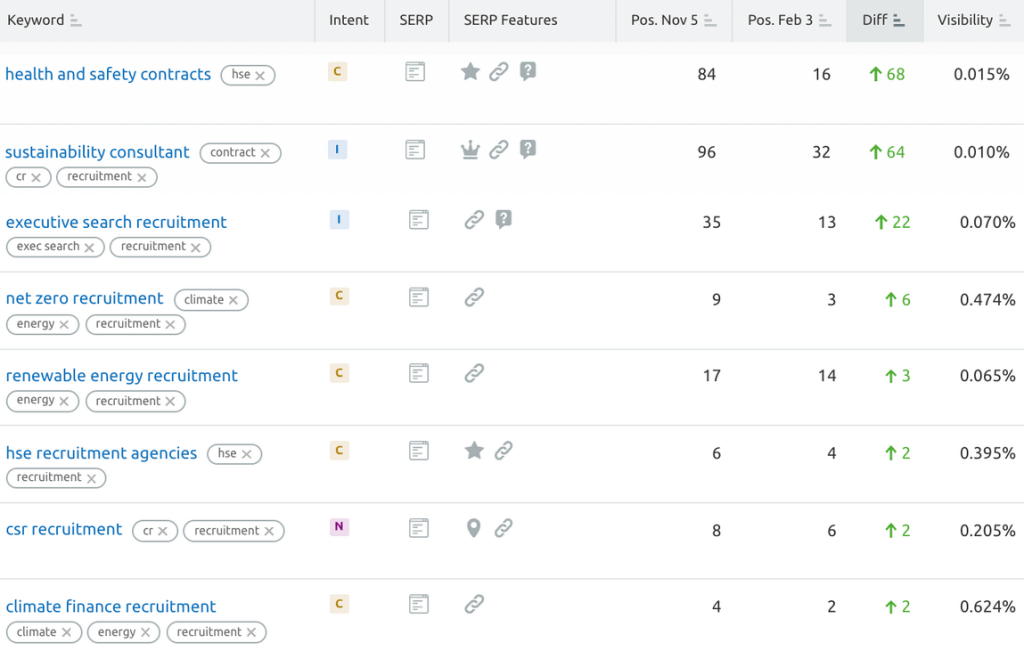Click Commercial intent badge for hse recruitment agencies

click(339, 451)
